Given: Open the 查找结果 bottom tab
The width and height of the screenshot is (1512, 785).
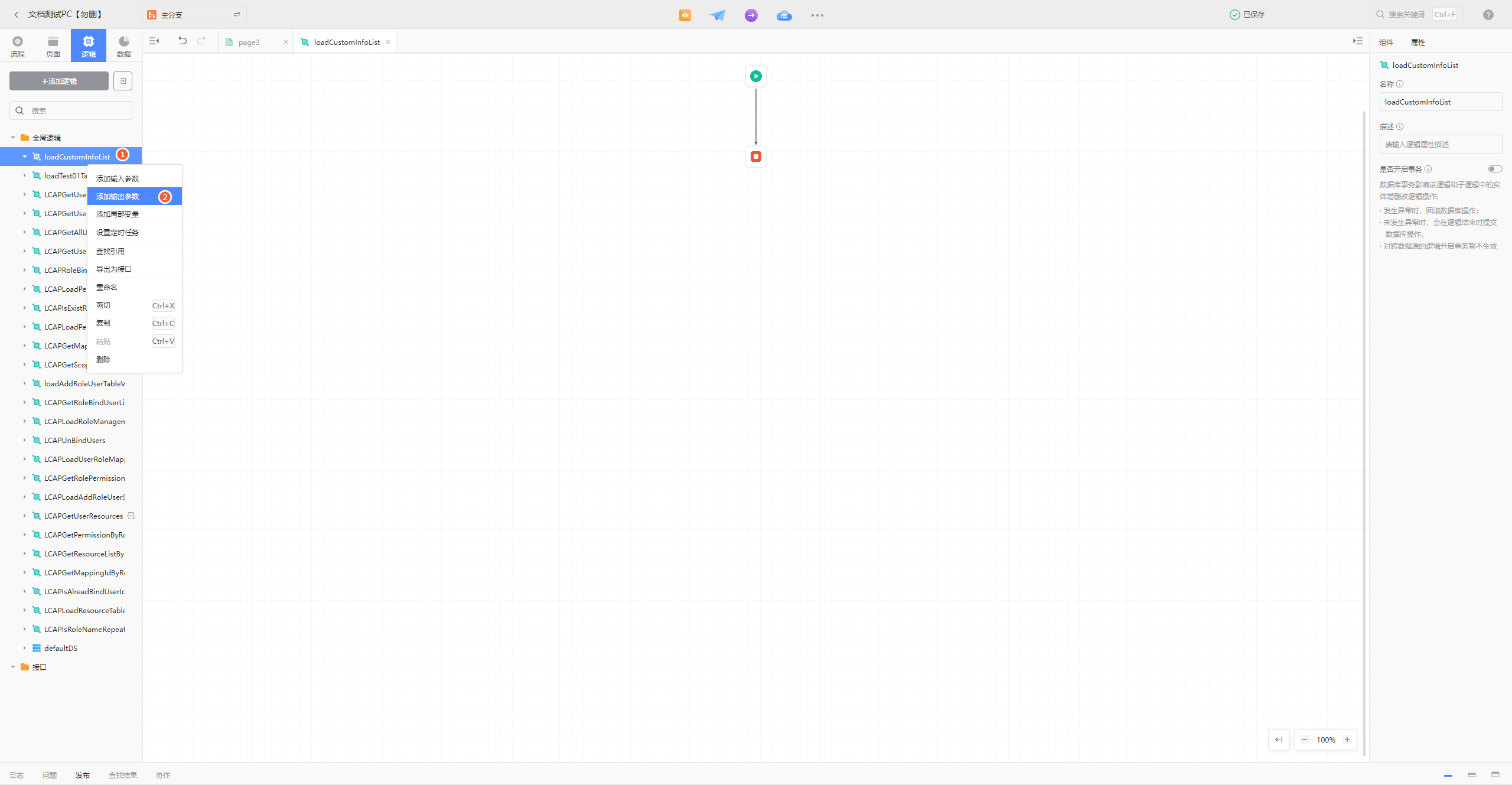Looking at the screenshot, I should click(123, 775).
